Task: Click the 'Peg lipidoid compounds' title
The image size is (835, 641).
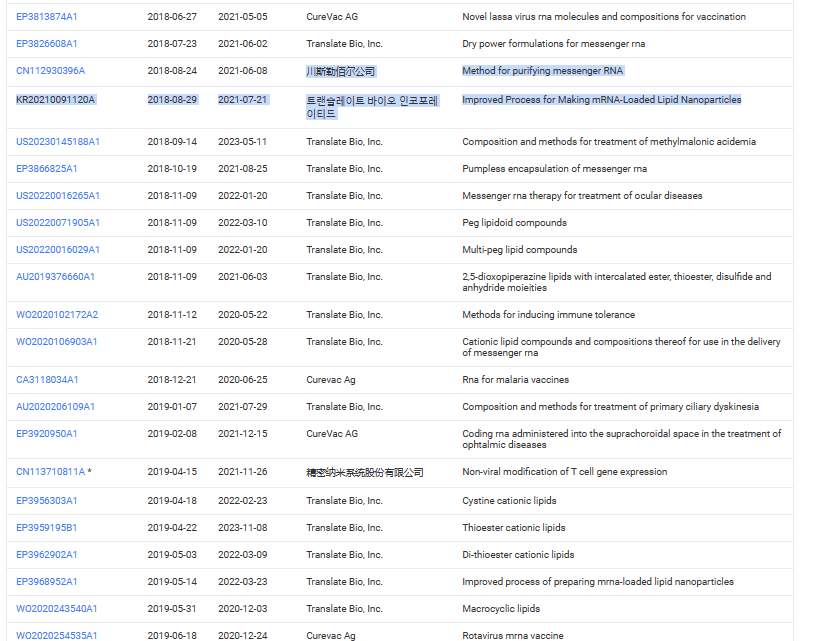Action: pyautogui.click(x=514, y=223)
